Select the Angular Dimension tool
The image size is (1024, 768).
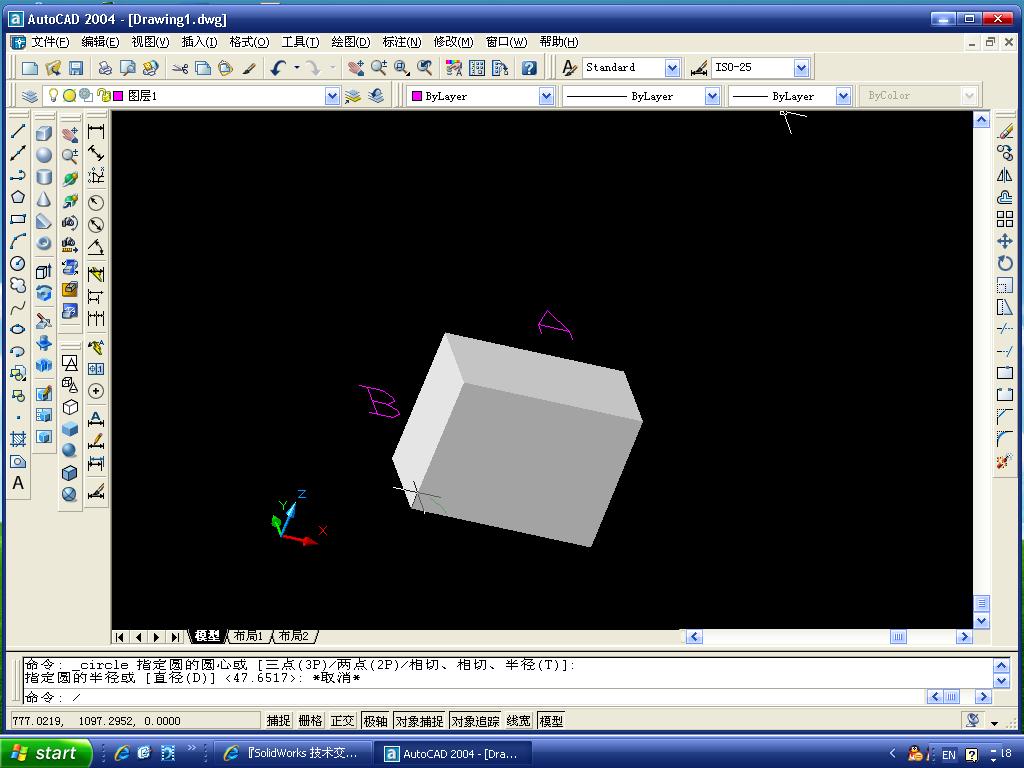96,247
